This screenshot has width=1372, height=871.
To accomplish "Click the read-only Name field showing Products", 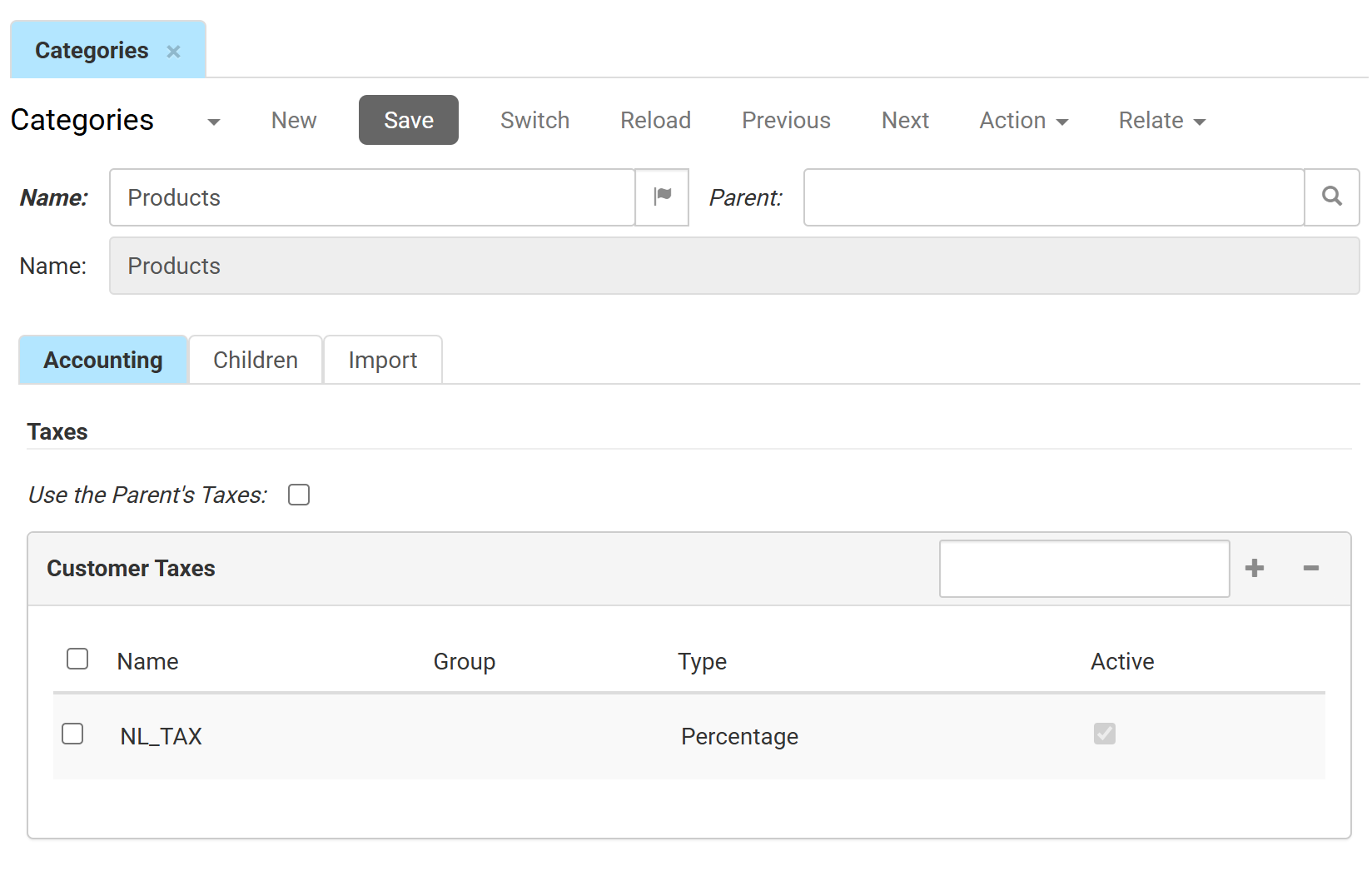I will [734, 266].
